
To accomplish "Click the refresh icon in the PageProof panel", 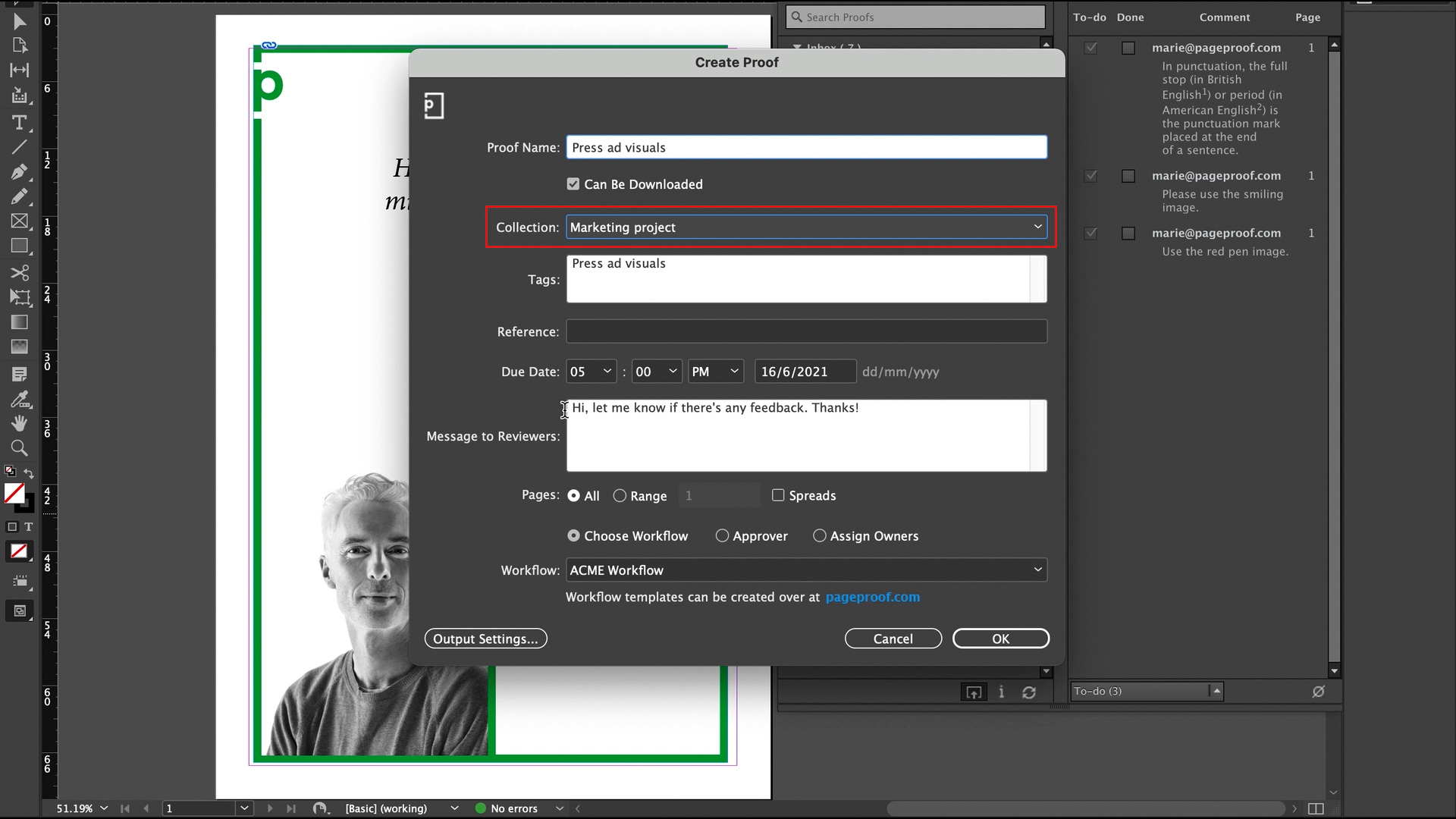I will [1030, 692].
